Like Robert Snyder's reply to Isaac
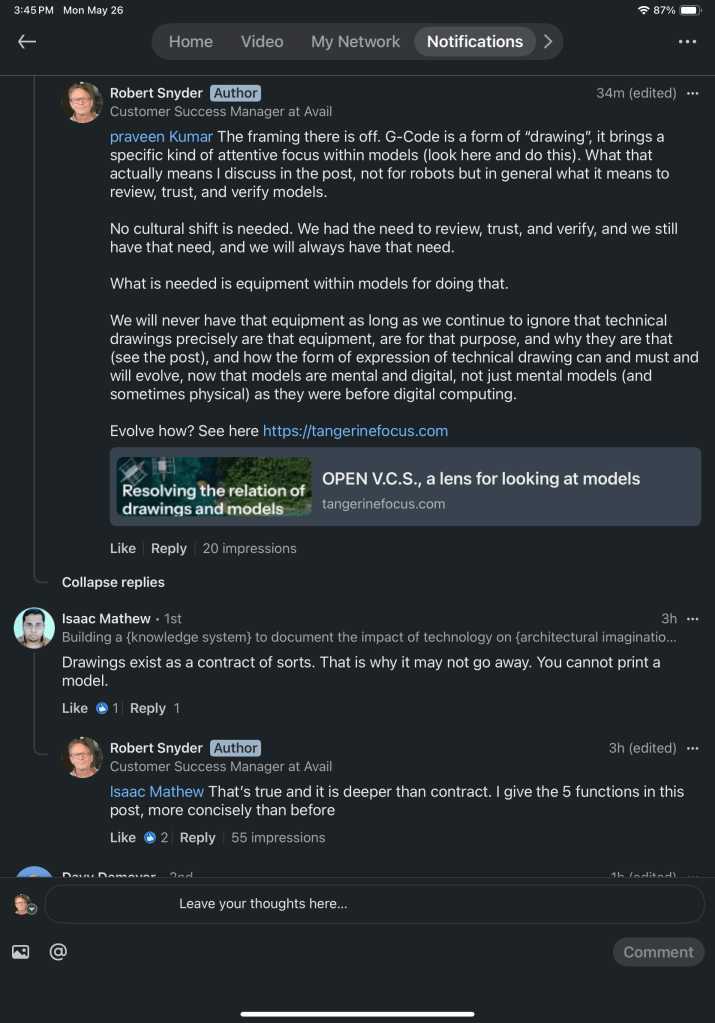This screenshot has width=715, height=1023. [122, 837]
